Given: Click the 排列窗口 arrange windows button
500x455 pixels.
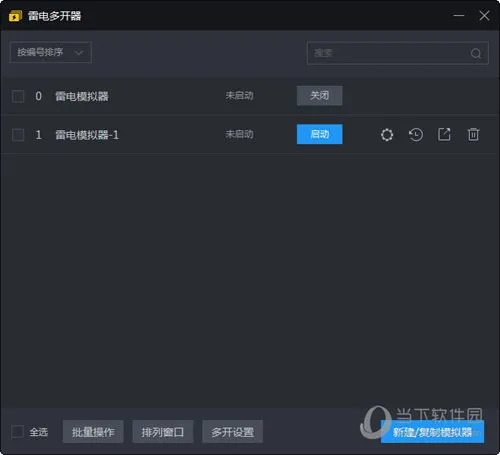Looking at the screenshot, I should point(163,432).
